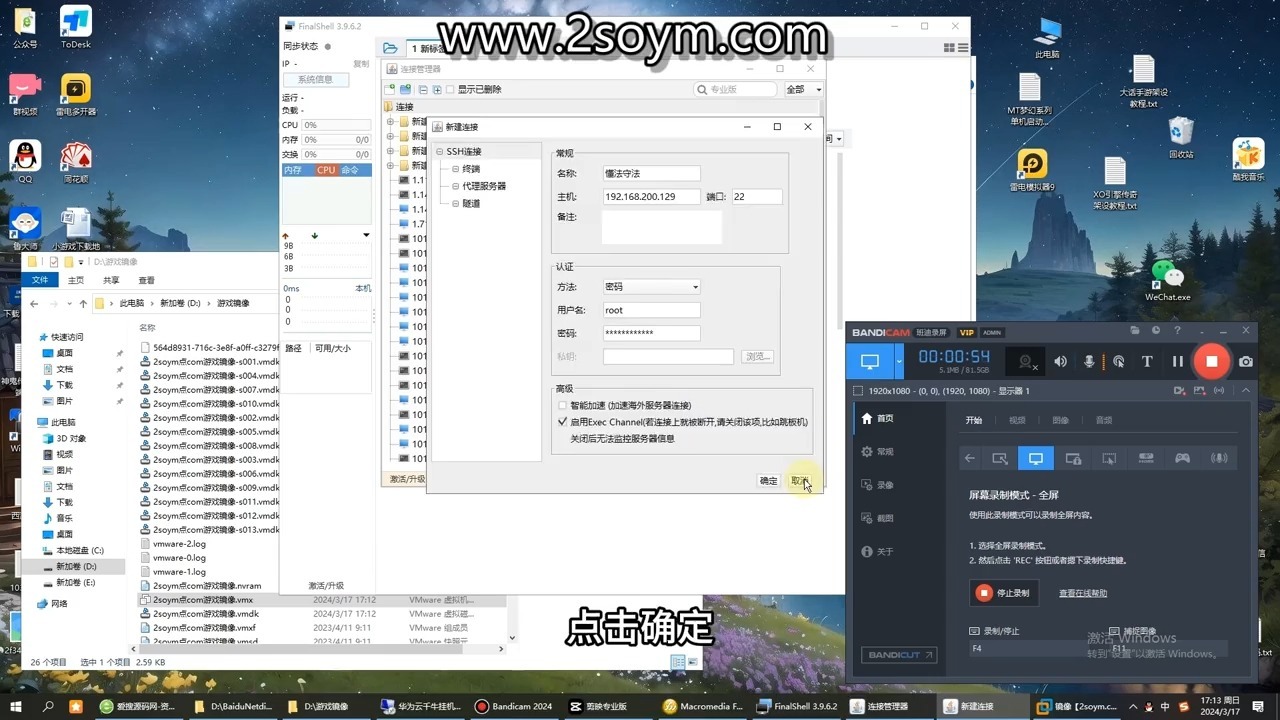Image resolution: width=1280 pixels, height=720 pixels.
Task: Click the 密码 password field
Action: click(651, 333)
